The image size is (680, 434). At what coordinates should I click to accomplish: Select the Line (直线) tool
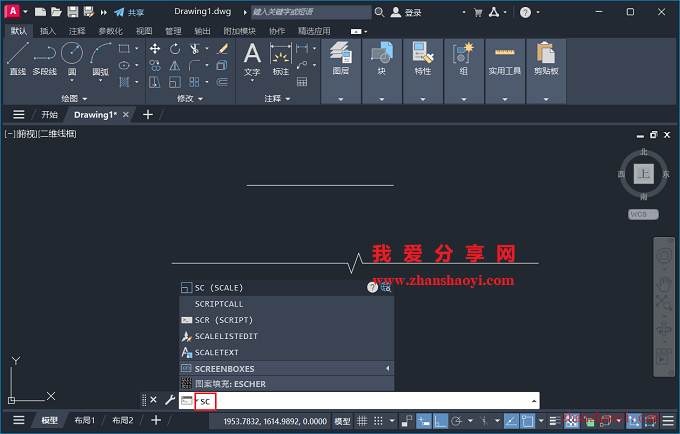click(x=18, y=59)
